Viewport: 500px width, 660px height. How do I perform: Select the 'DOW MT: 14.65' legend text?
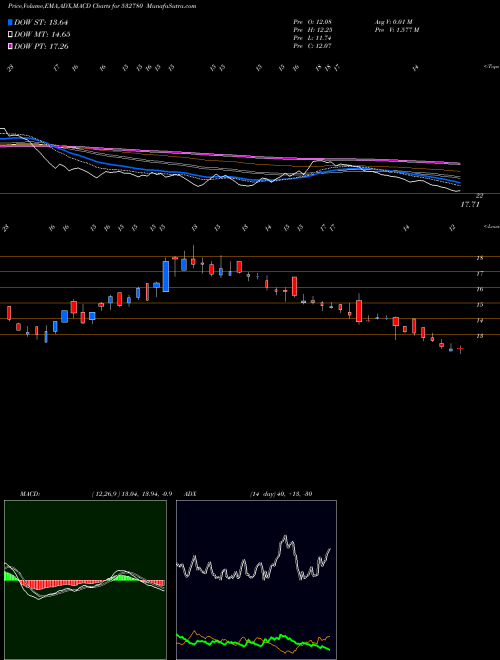pos(42,35)
